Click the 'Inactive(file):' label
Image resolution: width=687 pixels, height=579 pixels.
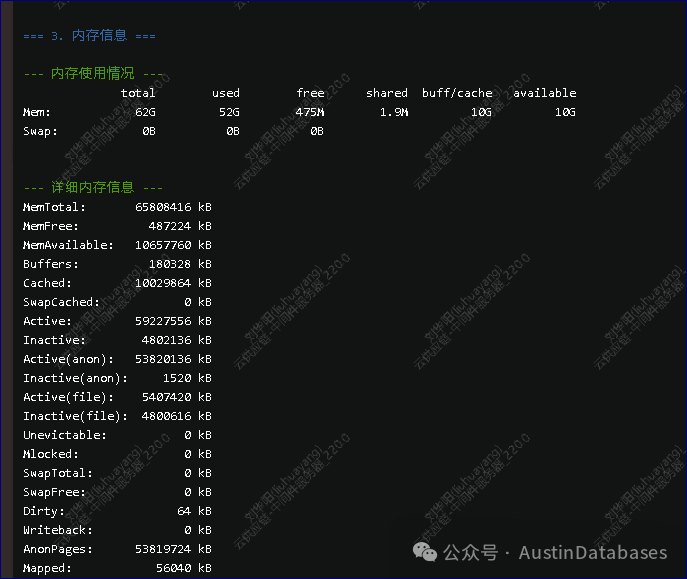75,416
